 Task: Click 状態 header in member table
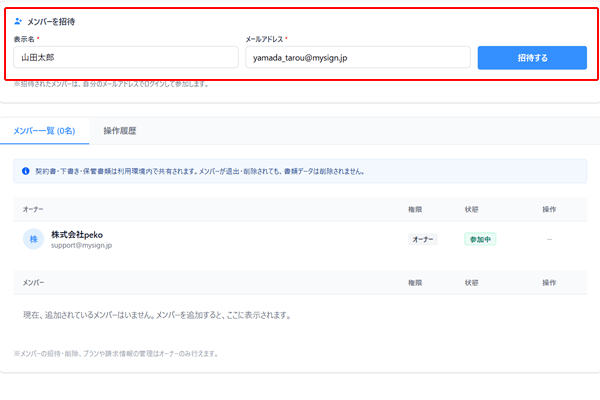pos(471,283)
